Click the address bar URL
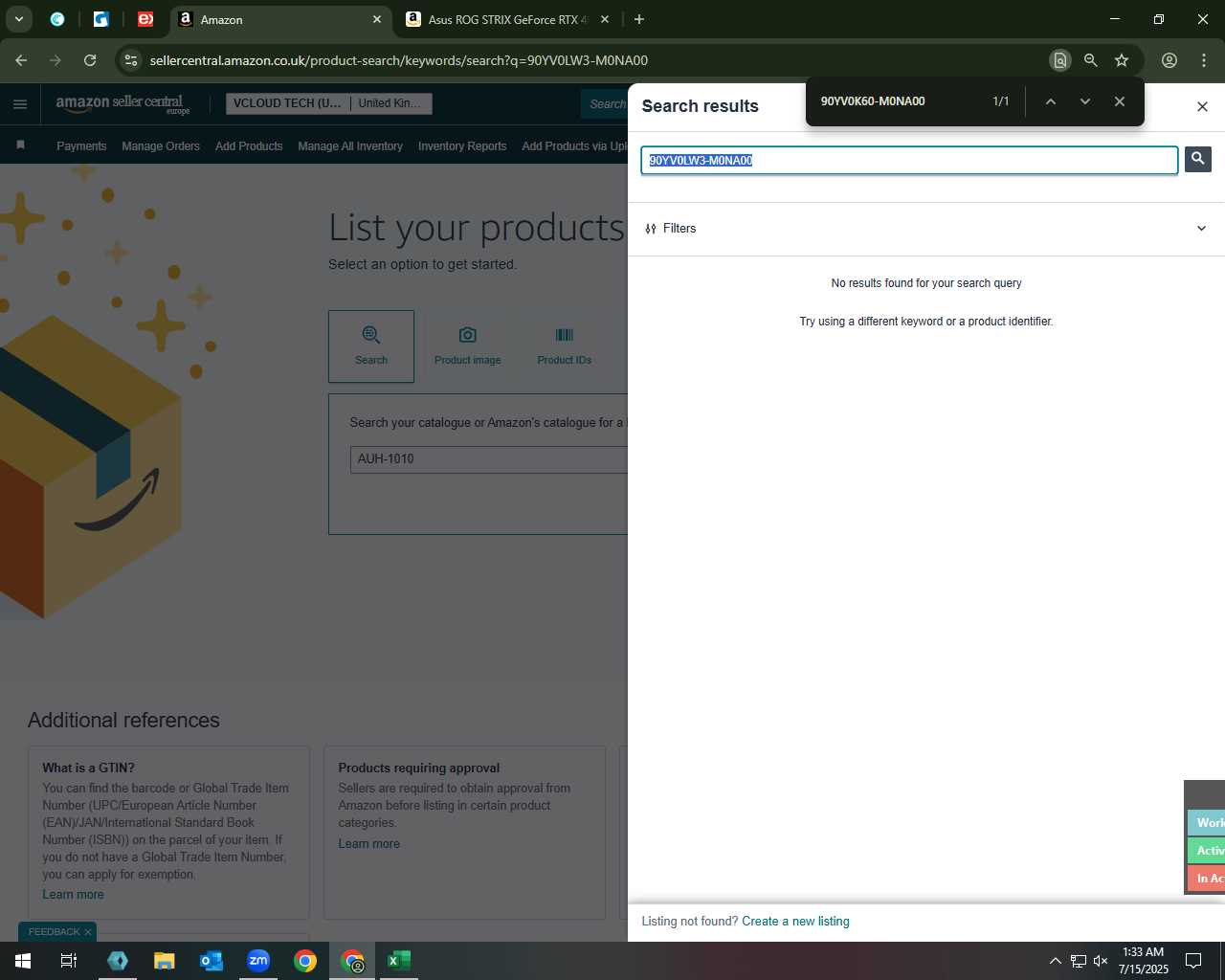Image resolution: width=1225 pixels, height=980 pixels. (x=399, y=60)
